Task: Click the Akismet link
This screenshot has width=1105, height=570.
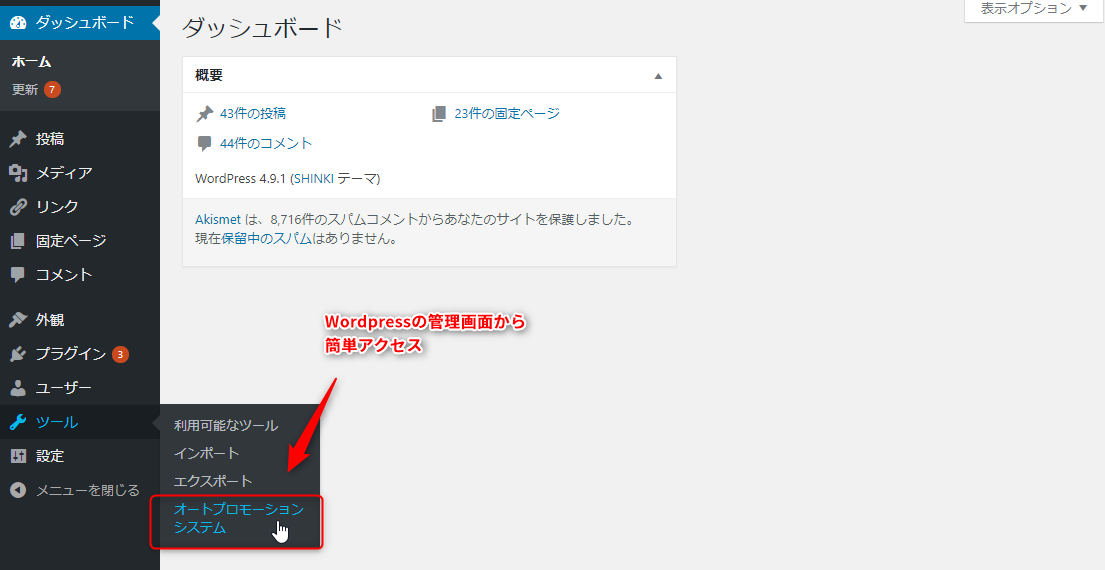Action: click(218, 219)
